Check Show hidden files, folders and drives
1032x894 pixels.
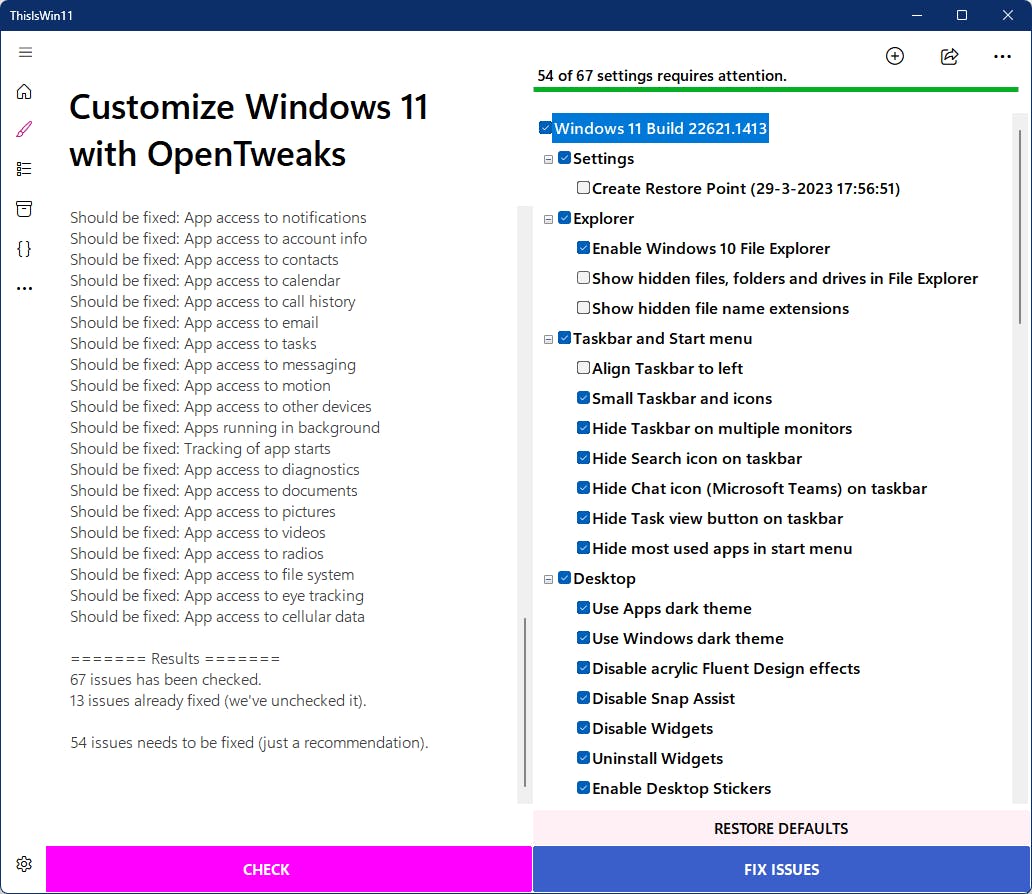583,278
